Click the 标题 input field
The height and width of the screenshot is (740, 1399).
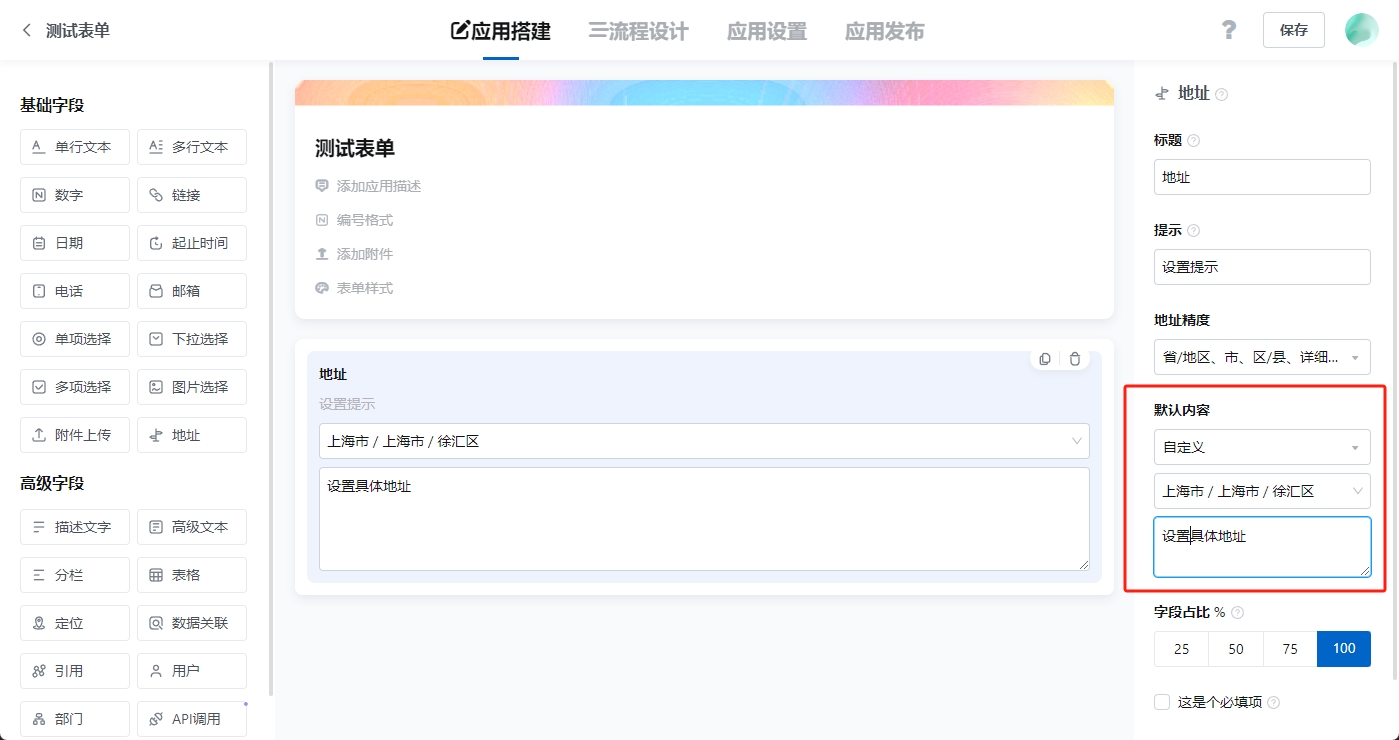point(1262,177)
